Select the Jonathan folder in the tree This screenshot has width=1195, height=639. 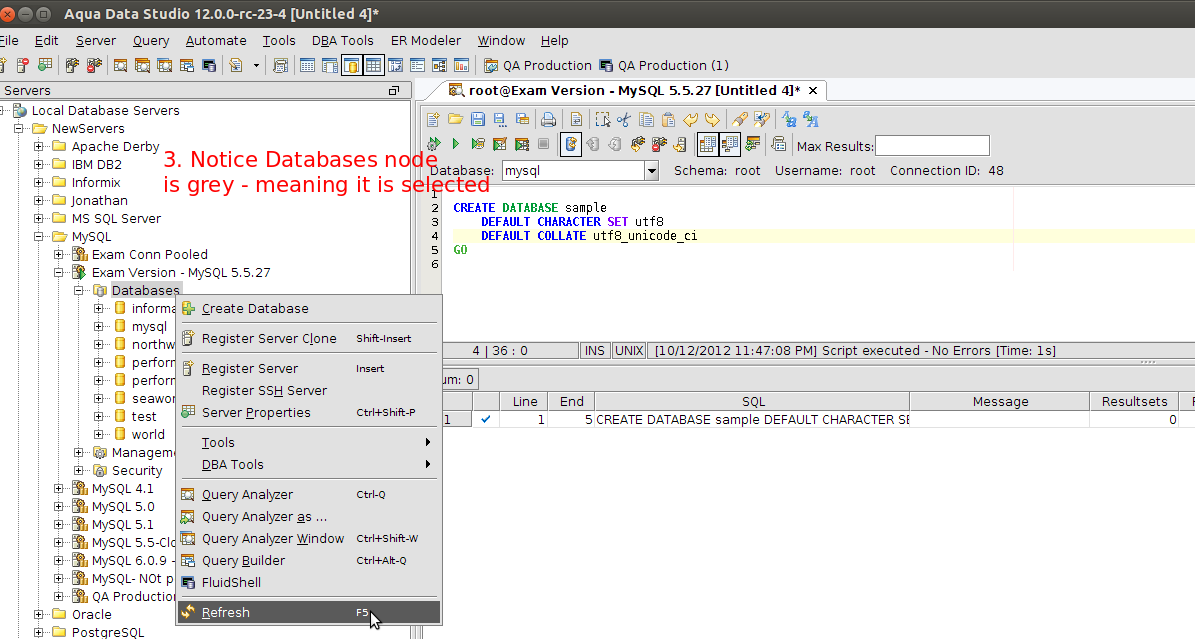click(99, 201)
